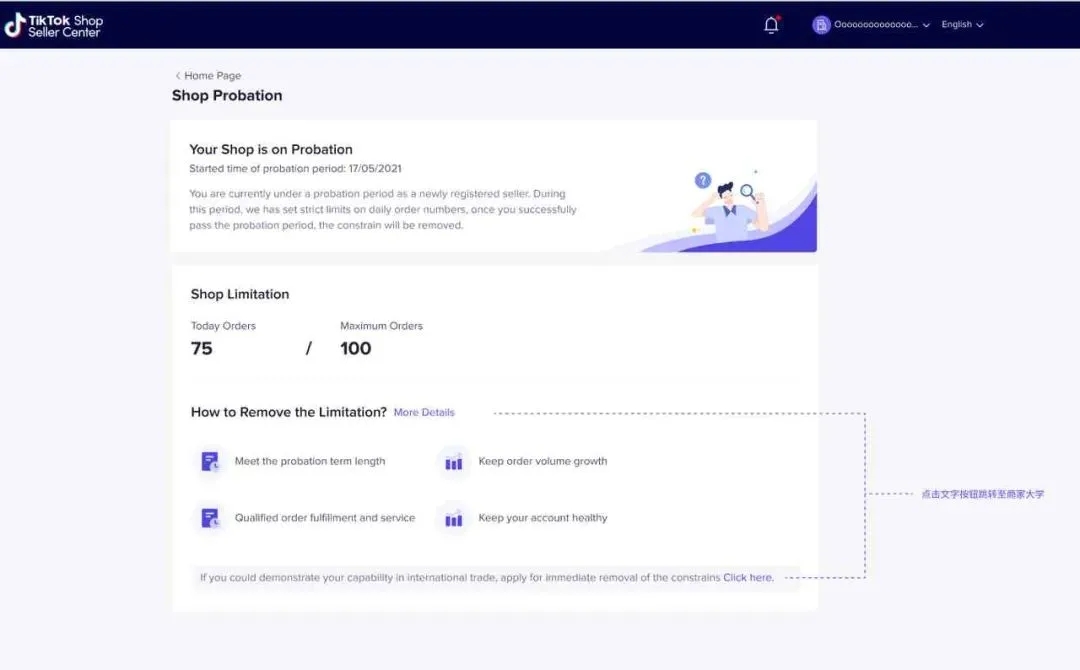1080x670 pixels.
Task: Click the 'Click here' removal application link
Action: tap(748, 577)
